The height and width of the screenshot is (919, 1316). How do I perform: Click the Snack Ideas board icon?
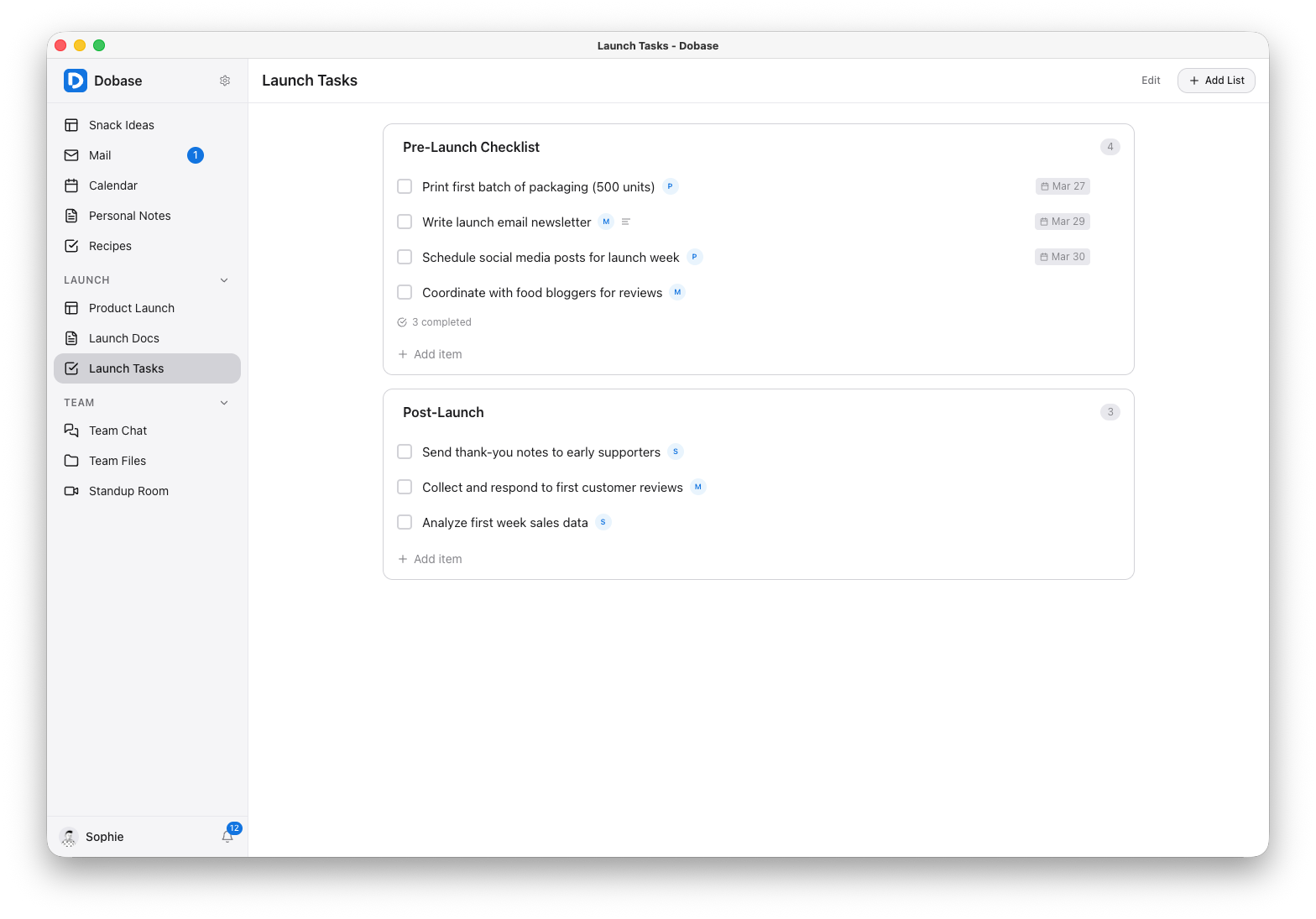tap(71, 125)
